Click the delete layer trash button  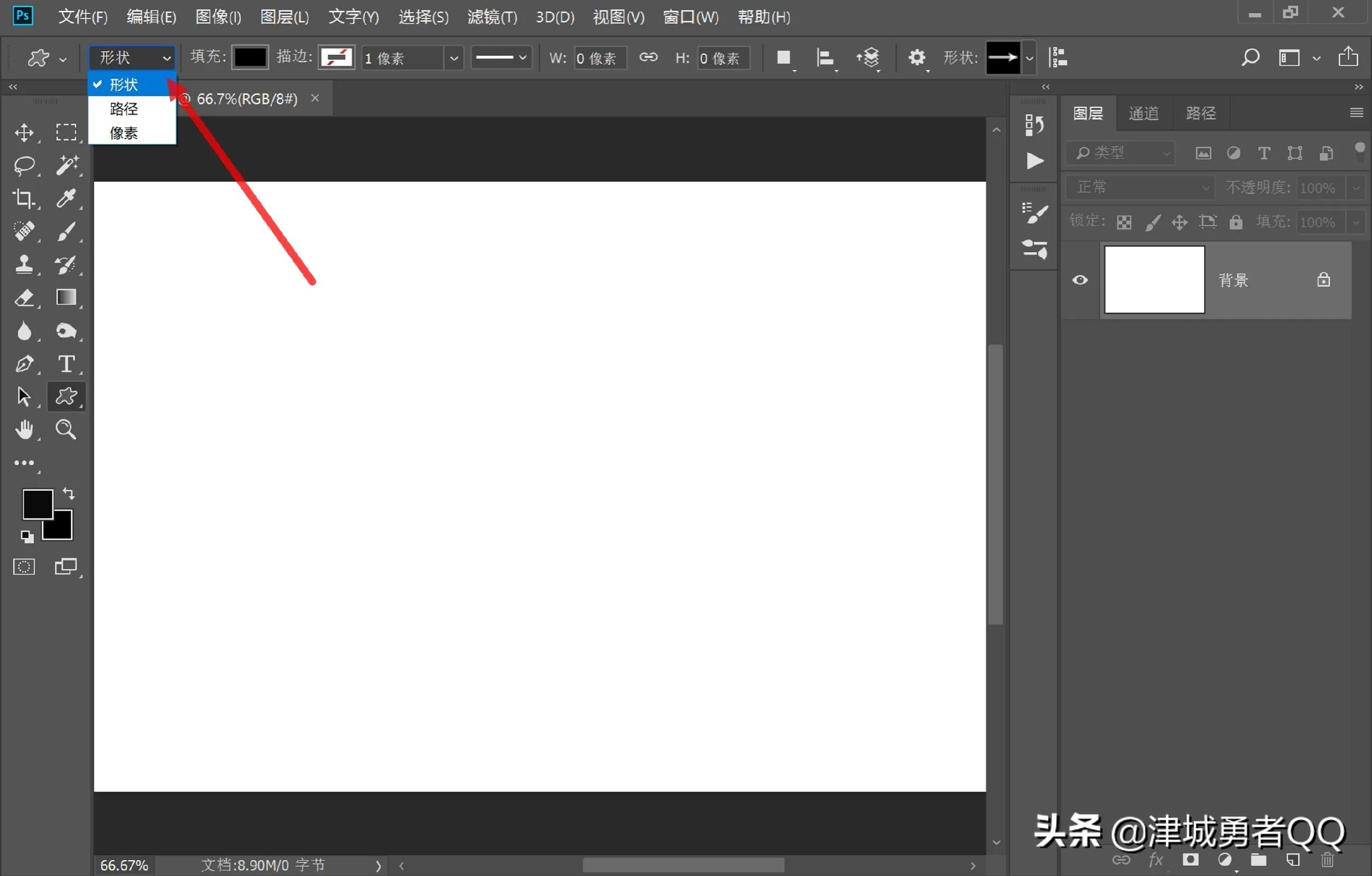point(1328,861)
